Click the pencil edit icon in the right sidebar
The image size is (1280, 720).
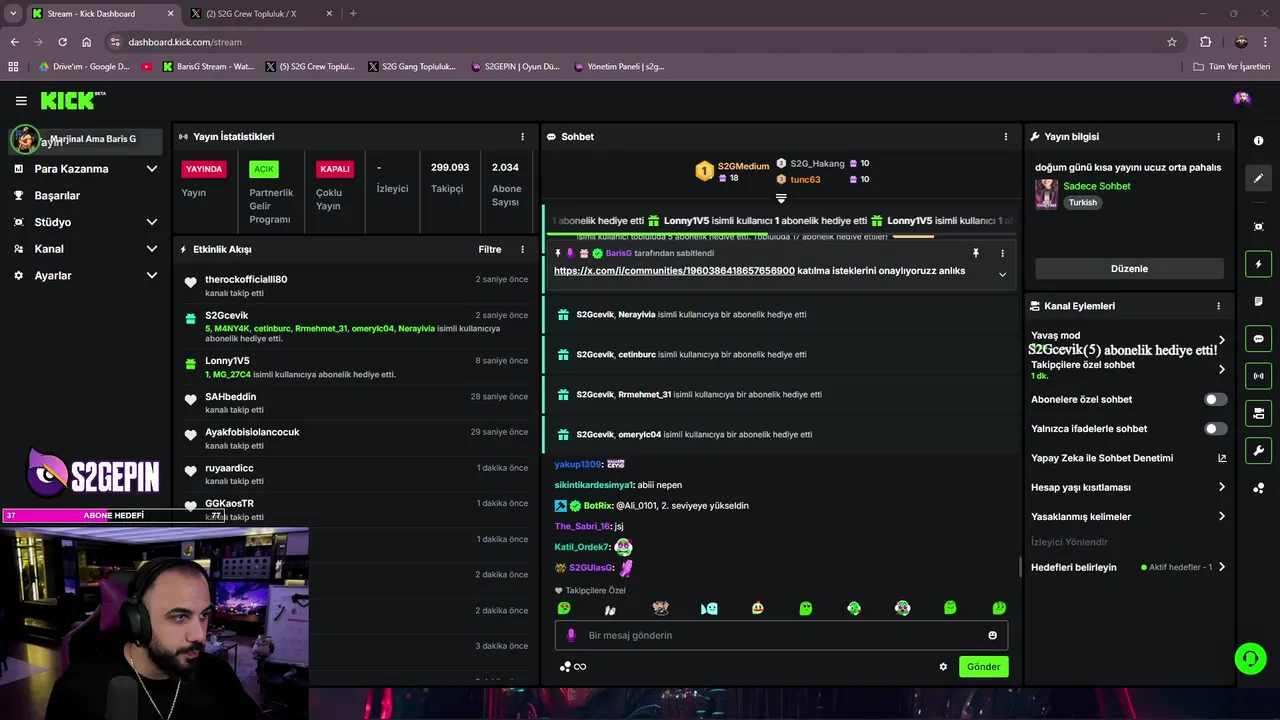click(x=1258, y=178)
